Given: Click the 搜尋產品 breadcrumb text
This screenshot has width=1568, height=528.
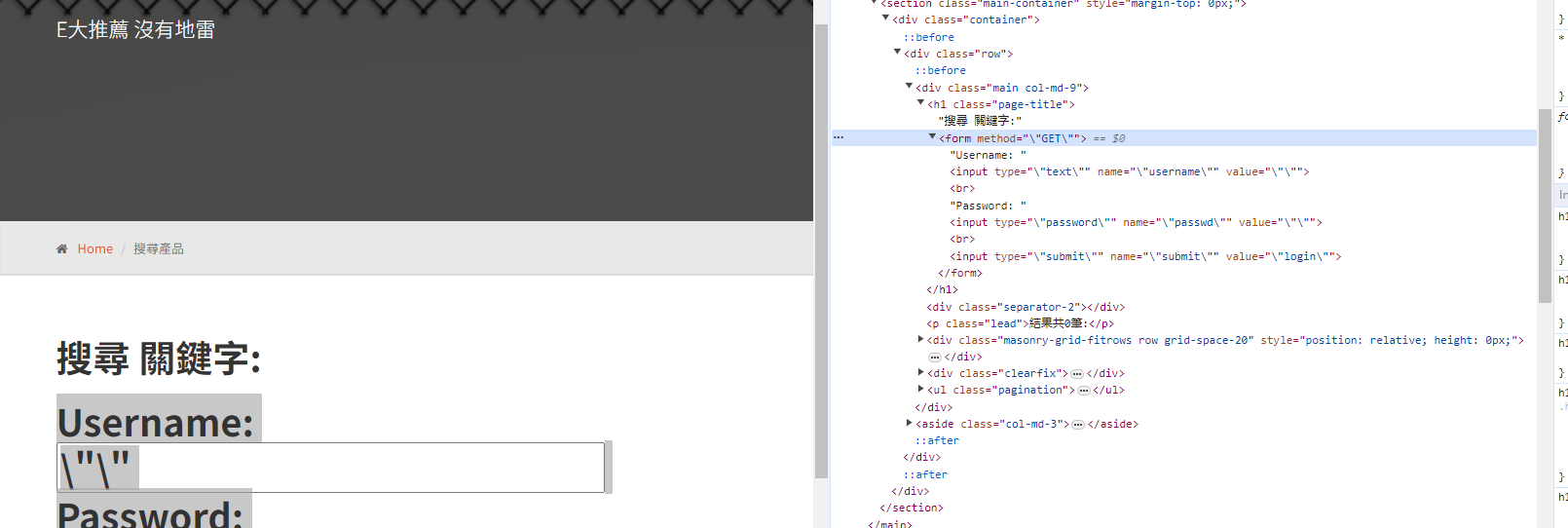Looking at the screenshot, I should click(159, 249).
